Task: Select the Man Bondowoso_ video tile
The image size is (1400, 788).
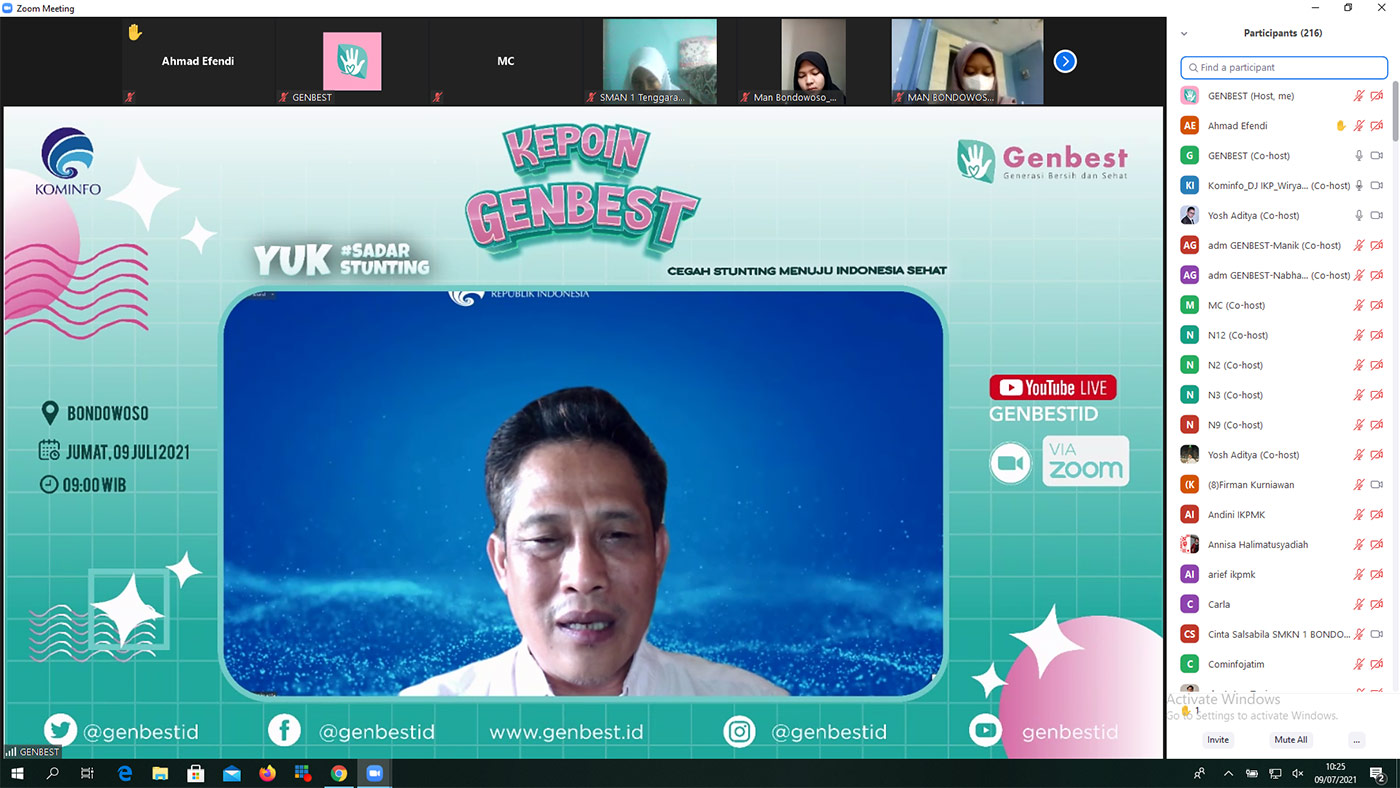Action: (813, 61)
